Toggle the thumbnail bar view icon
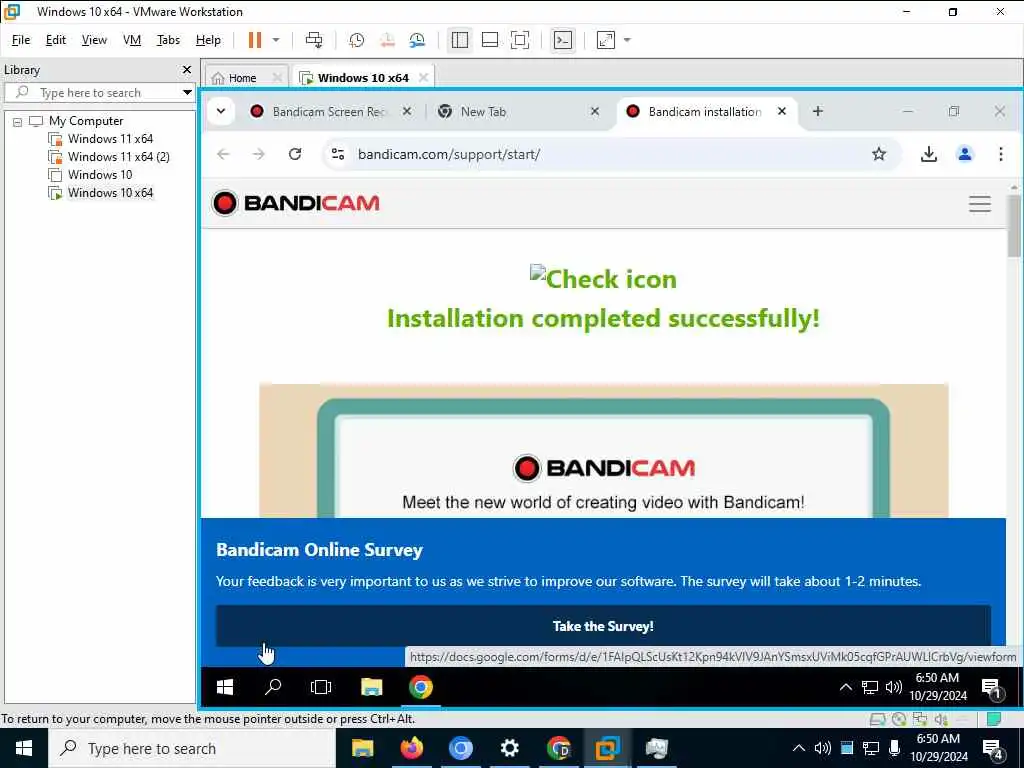This screenshot has width=1024, height=768. pyautogui.click(x=490, y=40)
